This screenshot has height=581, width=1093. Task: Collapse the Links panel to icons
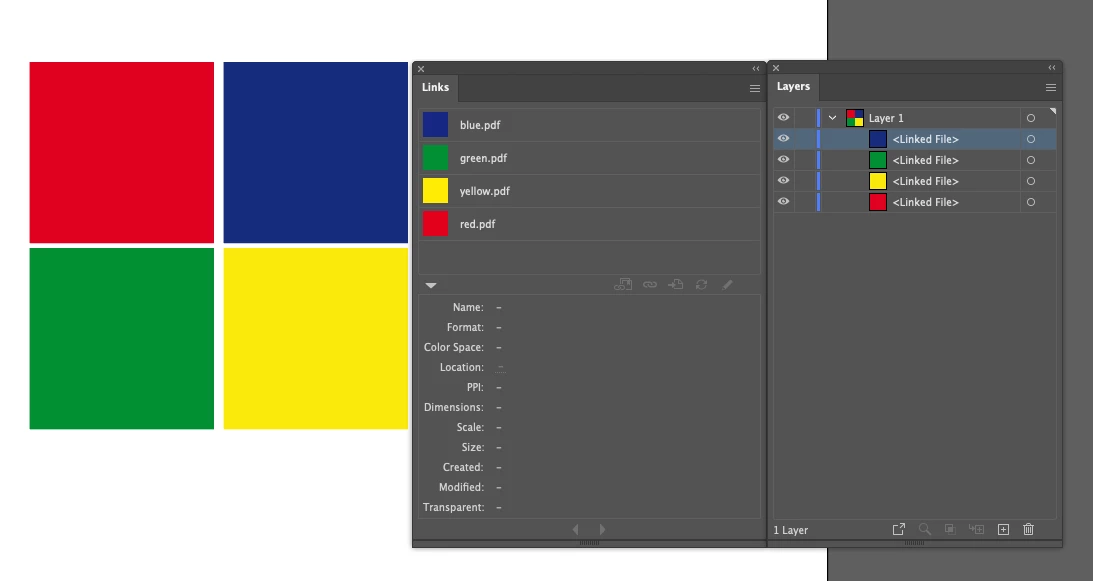pyautogui.click(x=756, y=68)
